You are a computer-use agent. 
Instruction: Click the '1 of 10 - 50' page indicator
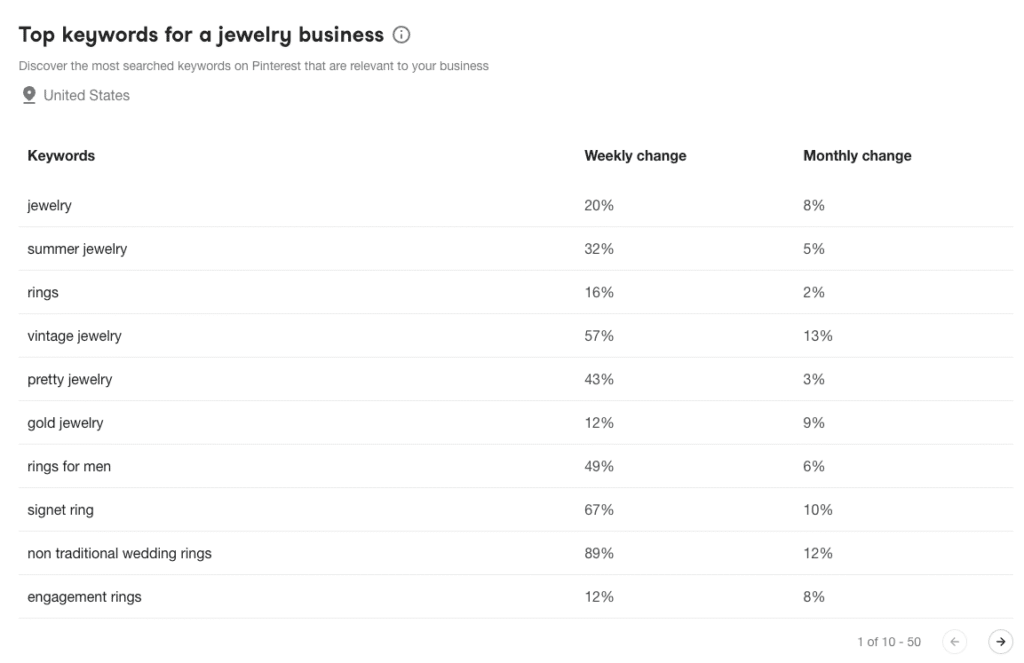click(889, 641)
